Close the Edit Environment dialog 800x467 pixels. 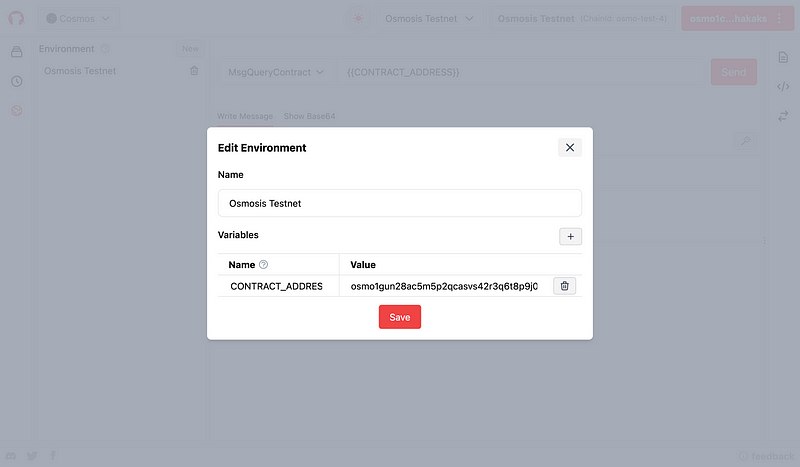(x=569, y=147)
